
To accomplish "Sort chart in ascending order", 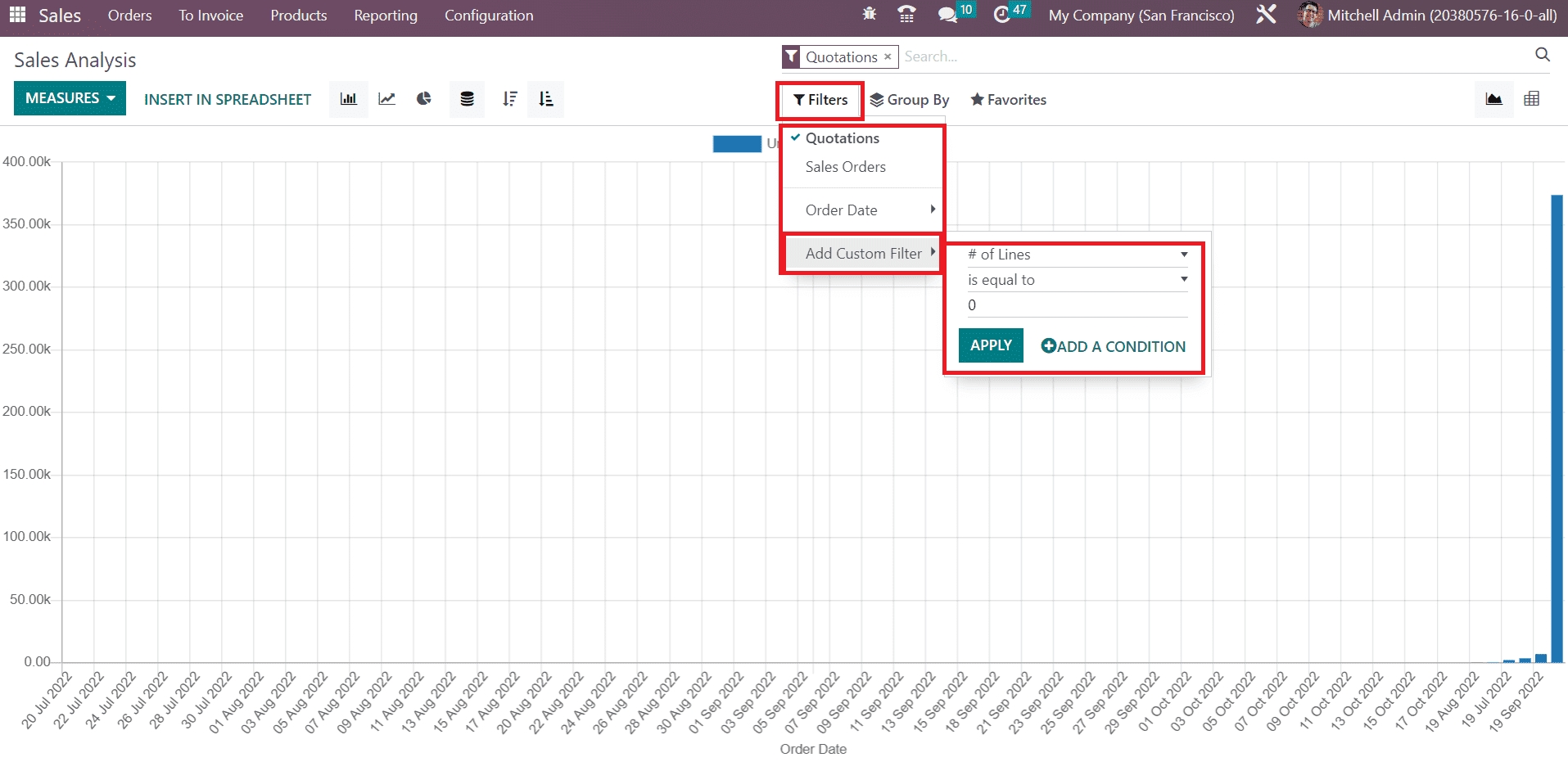I will click(x=546, y=99).
